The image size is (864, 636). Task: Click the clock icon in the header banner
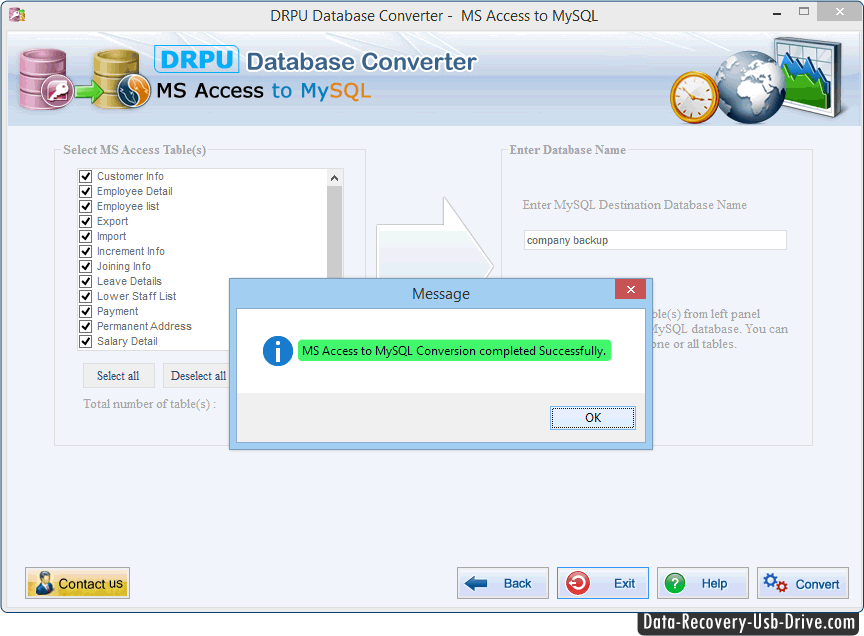[694, 98]
